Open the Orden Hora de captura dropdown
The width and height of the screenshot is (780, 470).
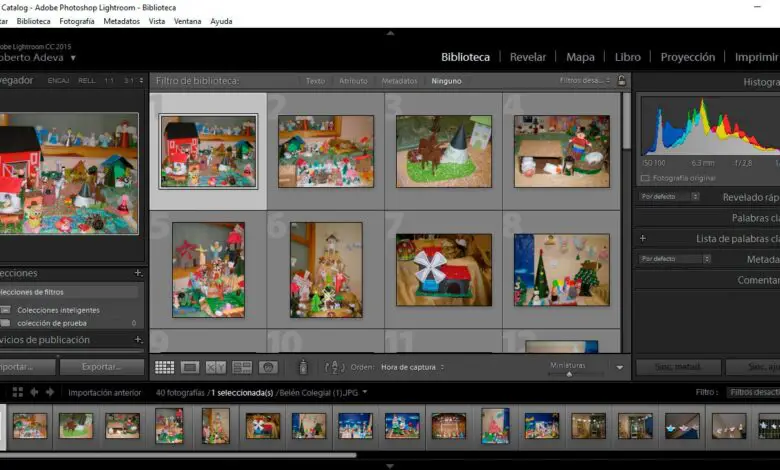(412, 368)
